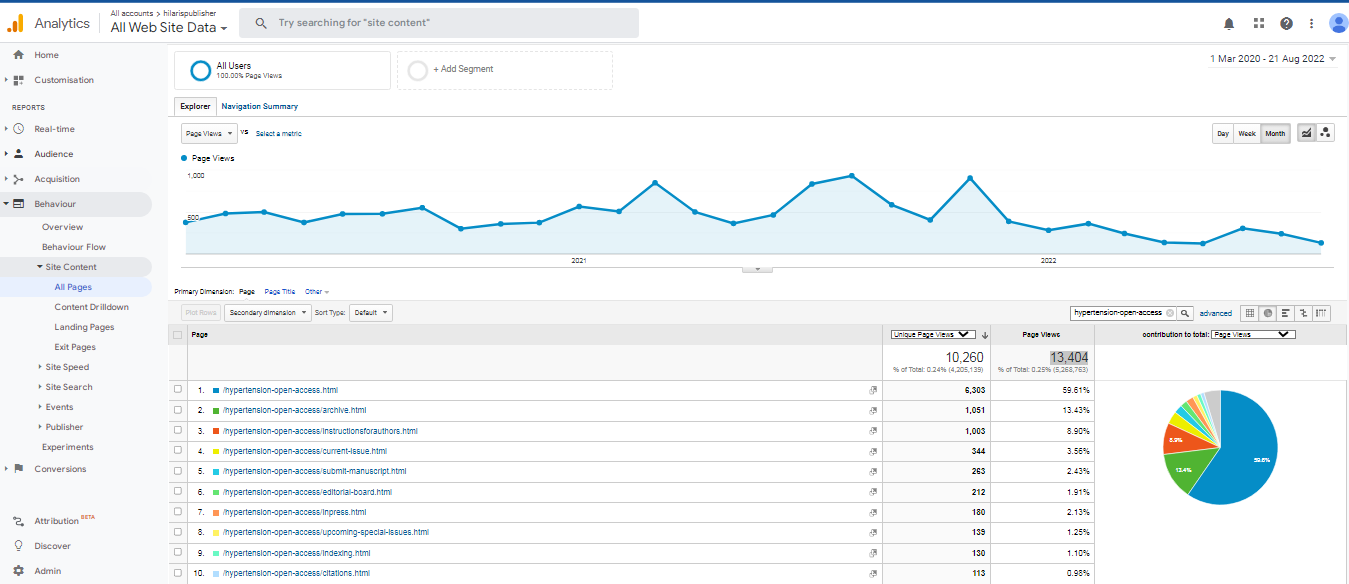Switch to the Navigation Summary tab
This screenshot has height=584, width=1349.
(259, 106)
